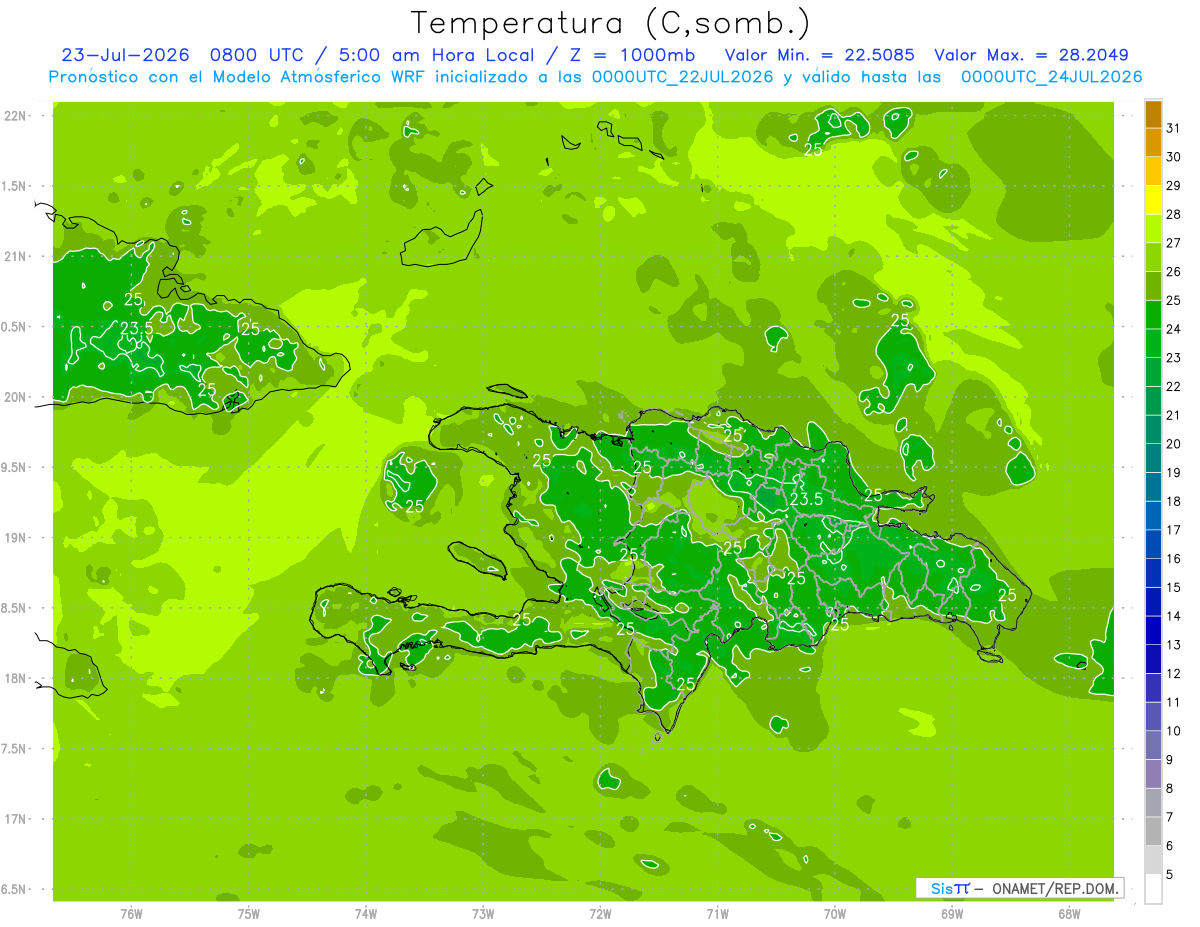The height and width of the screenshot is (927, 1200).
Task: Click the legend value 9
Action: [x=1170, y=760]
